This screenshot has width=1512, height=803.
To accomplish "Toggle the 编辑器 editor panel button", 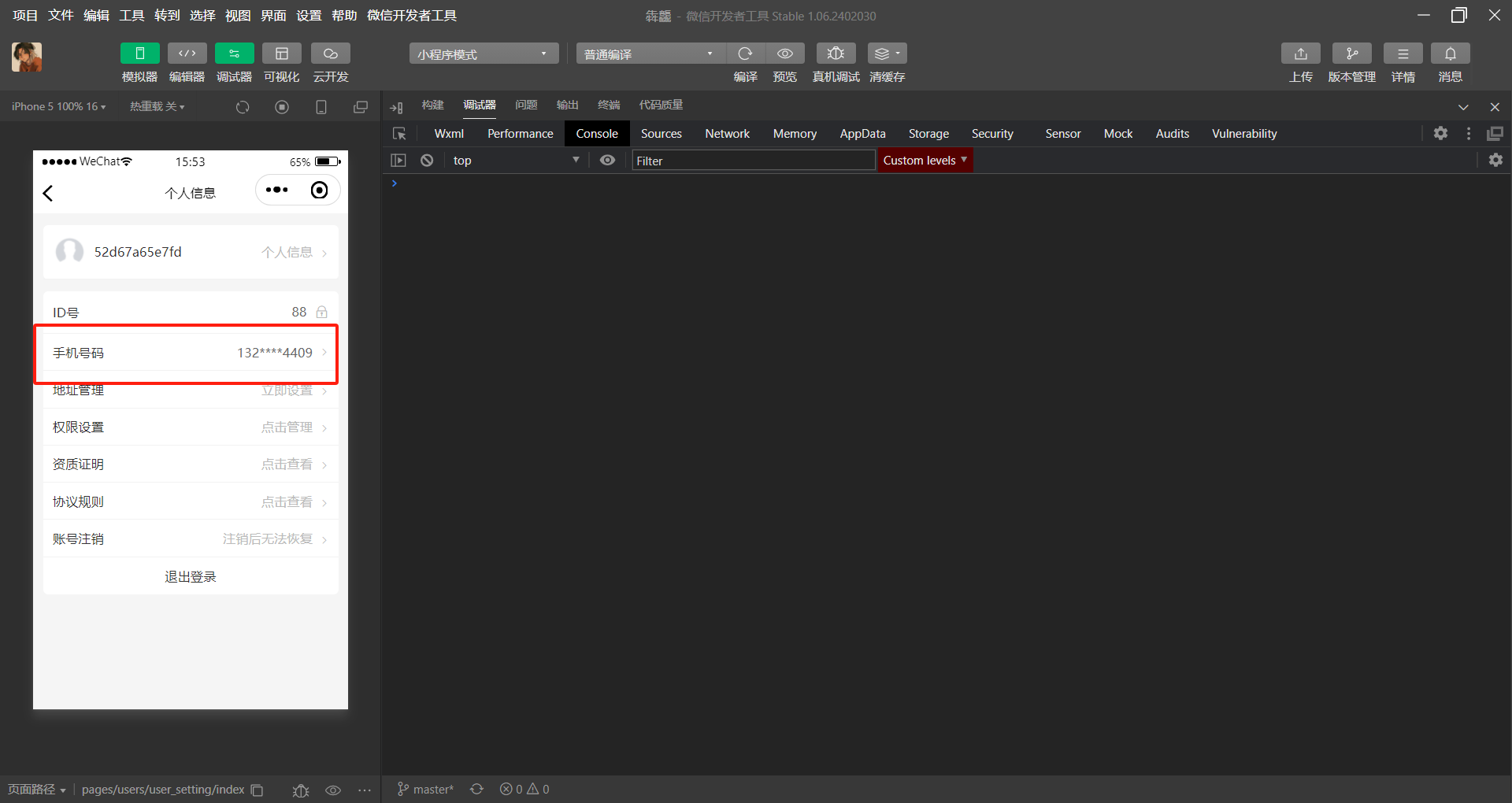I will (187, 54).
